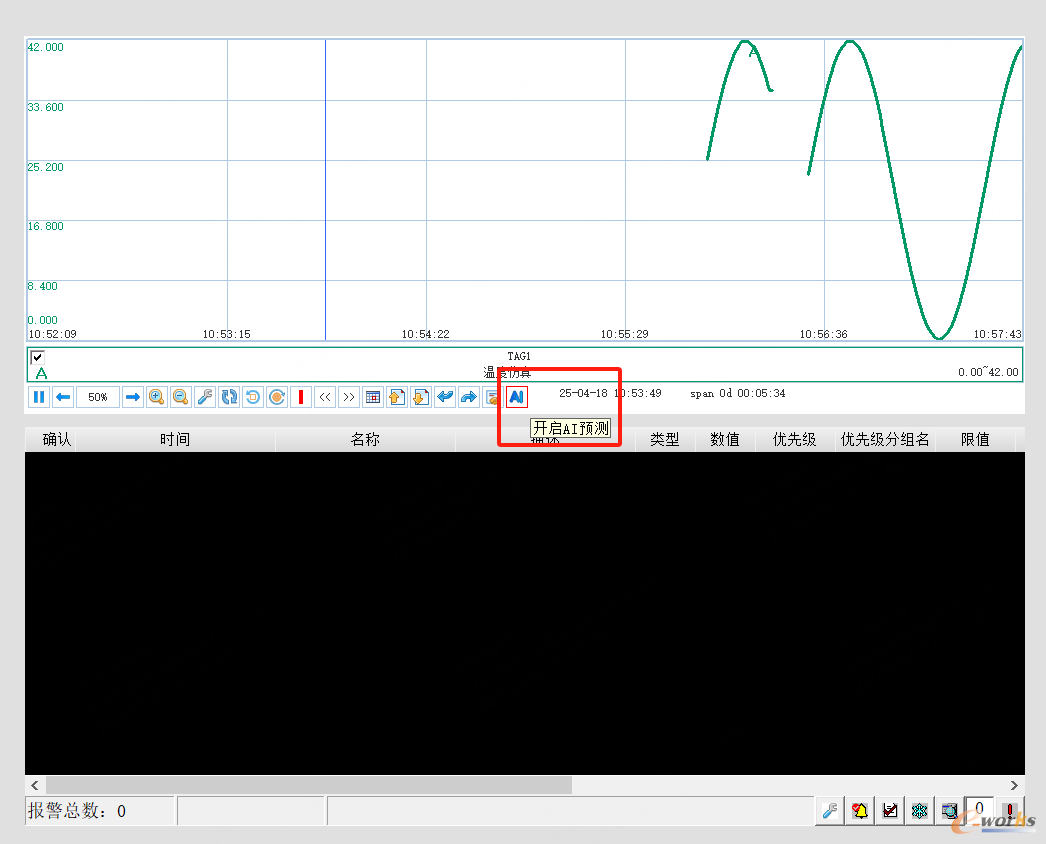Sort by the 时间 column header

175,439
